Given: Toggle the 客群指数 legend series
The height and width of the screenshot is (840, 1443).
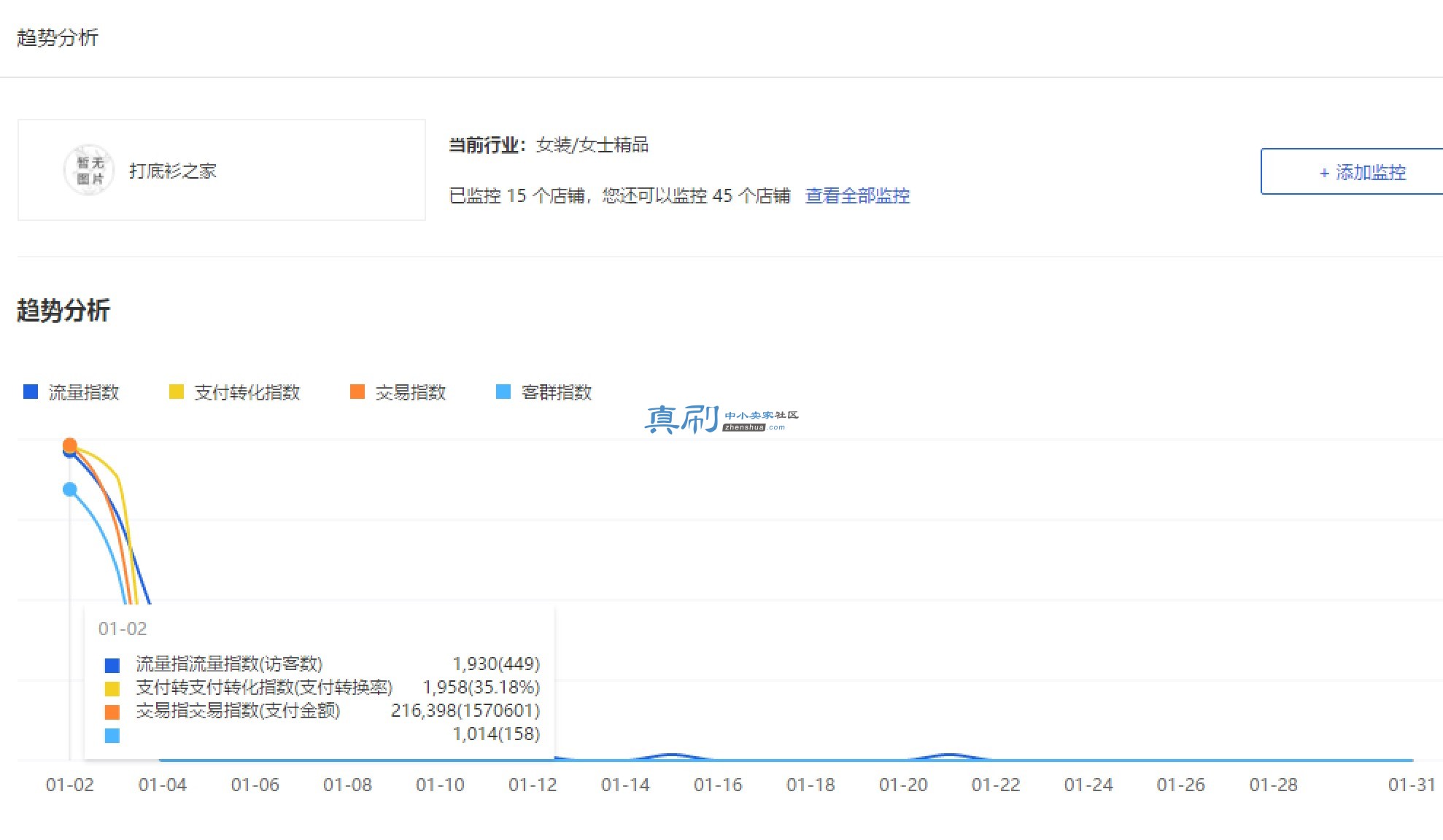Looking at the screenshot, I should [x=544, y=392].
